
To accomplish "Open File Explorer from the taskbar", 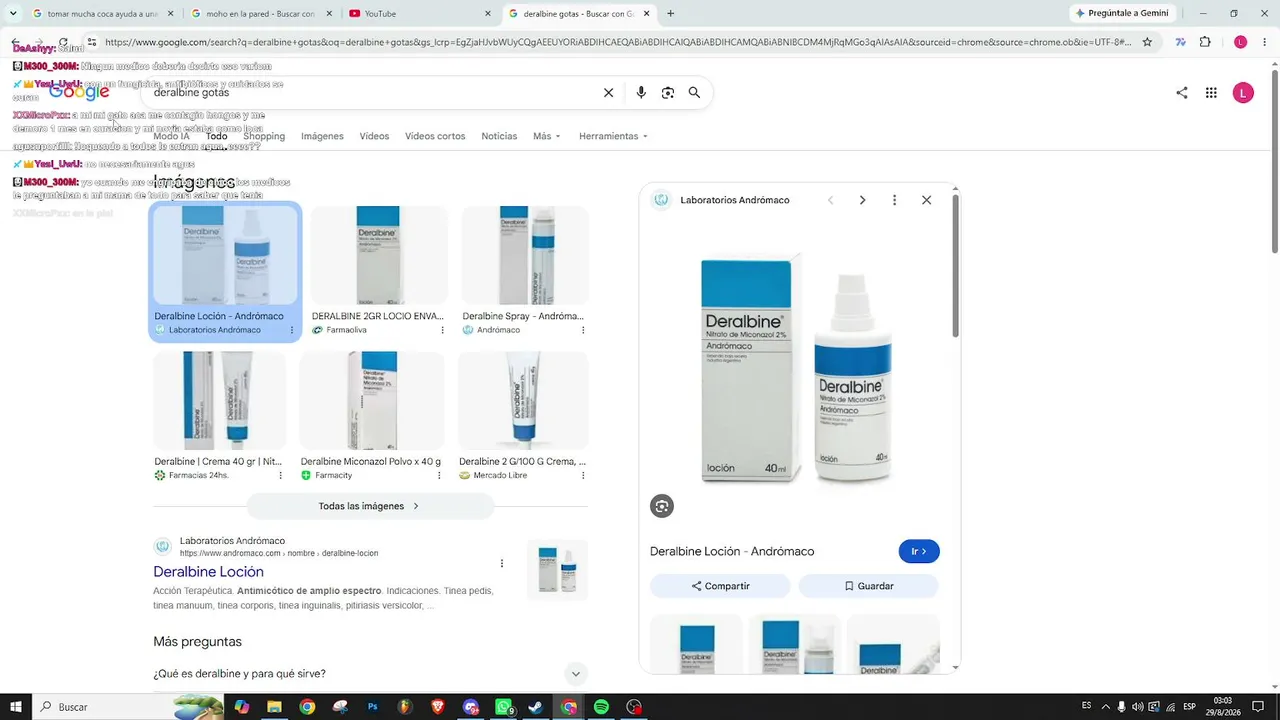I will [274, 707].
